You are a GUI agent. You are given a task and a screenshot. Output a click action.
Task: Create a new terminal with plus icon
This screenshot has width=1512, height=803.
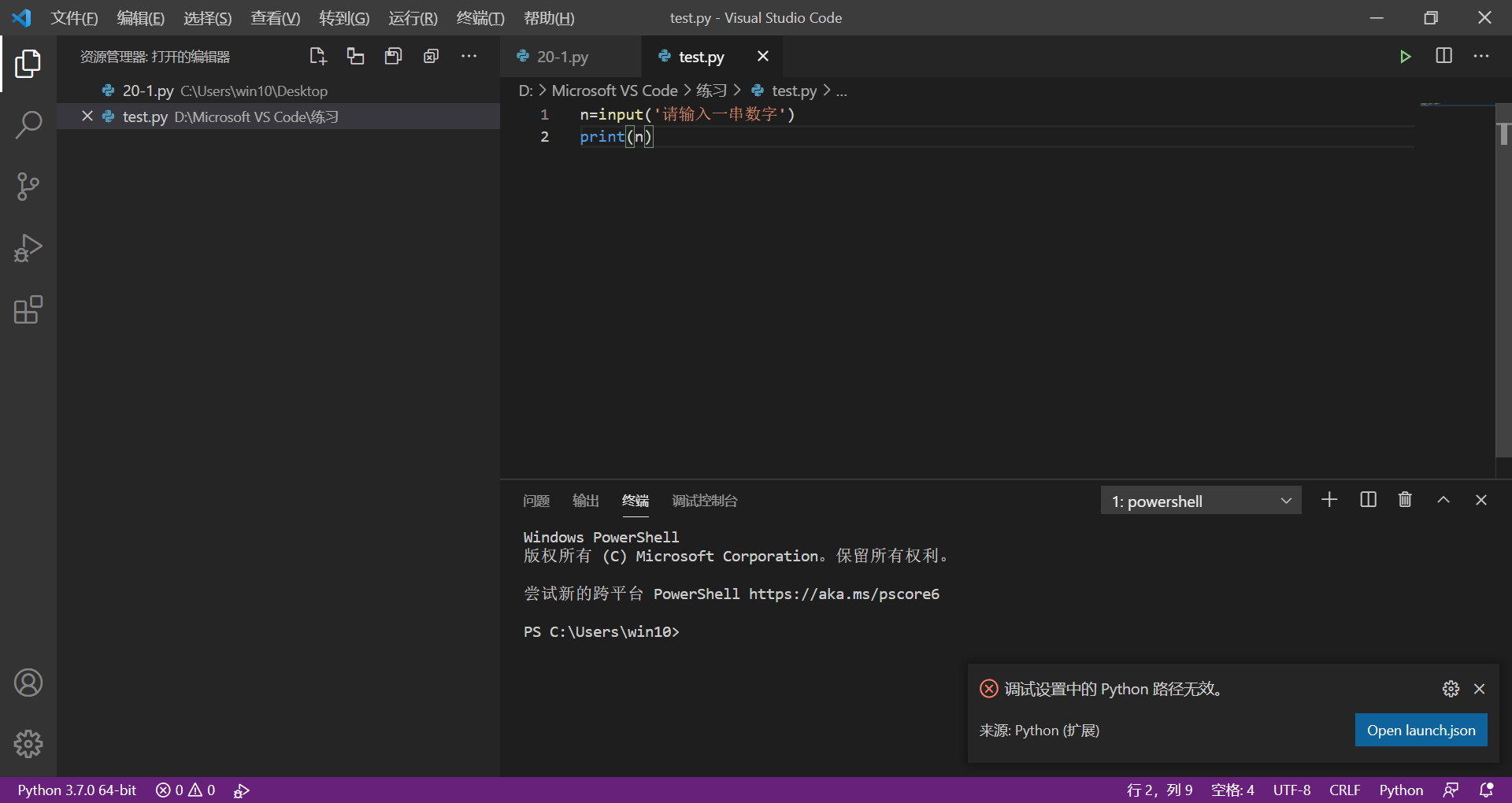pyautogui.click(x=1329, y=500)
